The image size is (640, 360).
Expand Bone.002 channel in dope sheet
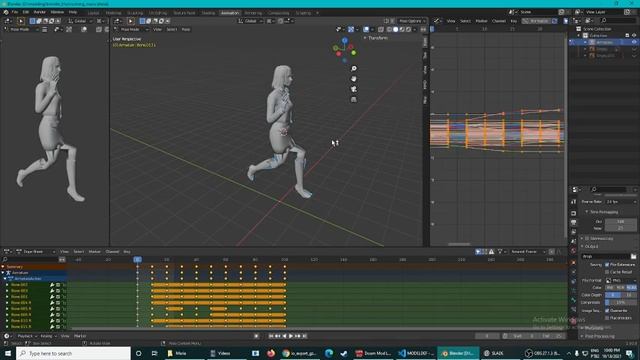(x=7, y=285)
